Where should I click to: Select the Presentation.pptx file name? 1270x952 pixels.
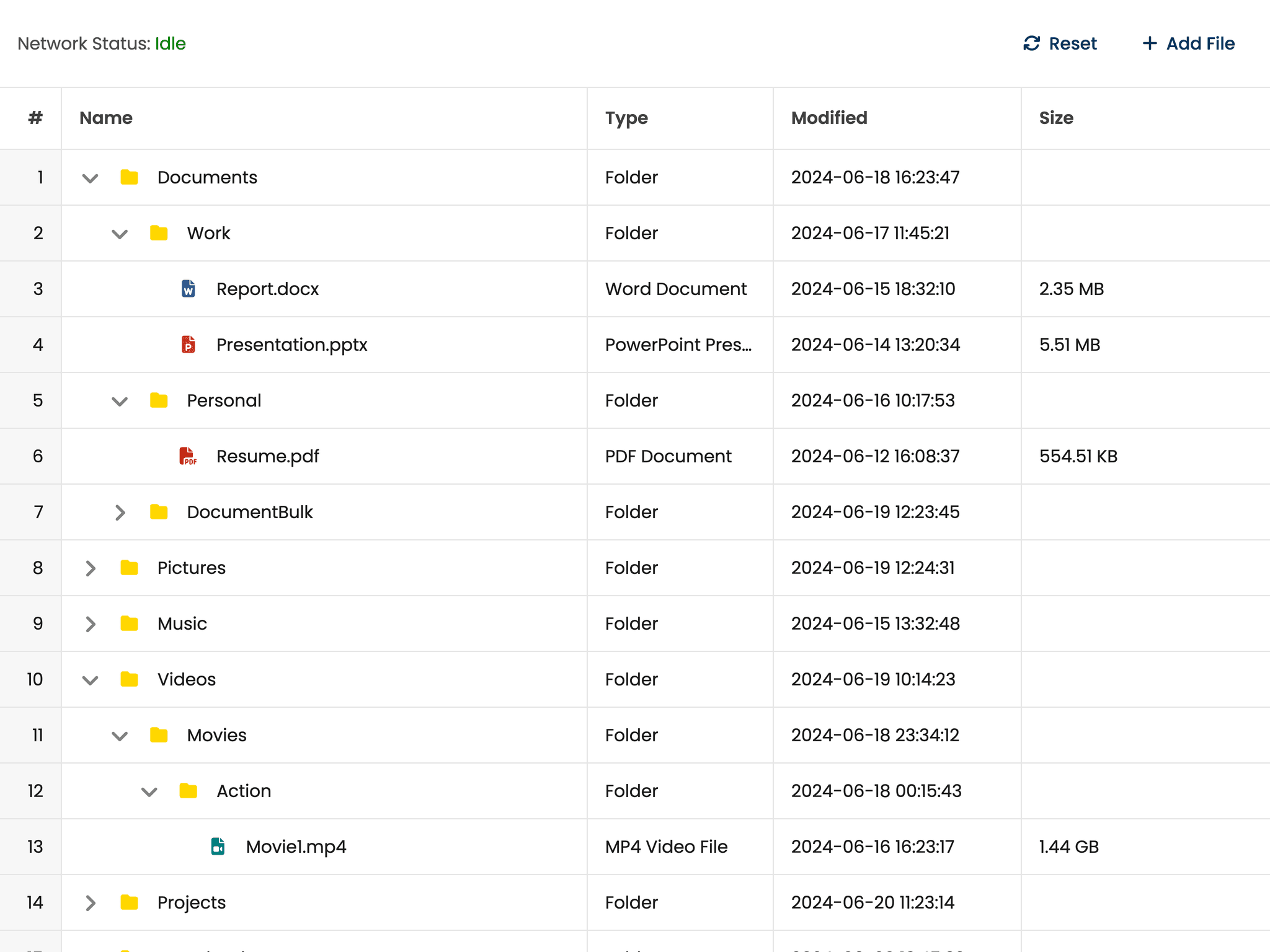(291, 345)
